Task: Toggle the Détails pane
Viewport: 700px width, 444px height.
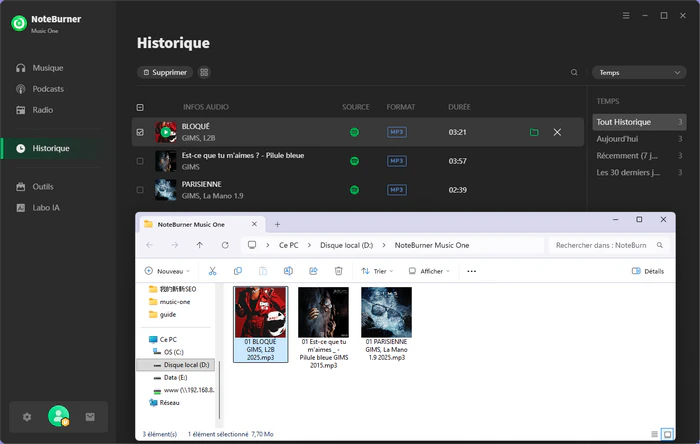Action: (x=648, y=271)
